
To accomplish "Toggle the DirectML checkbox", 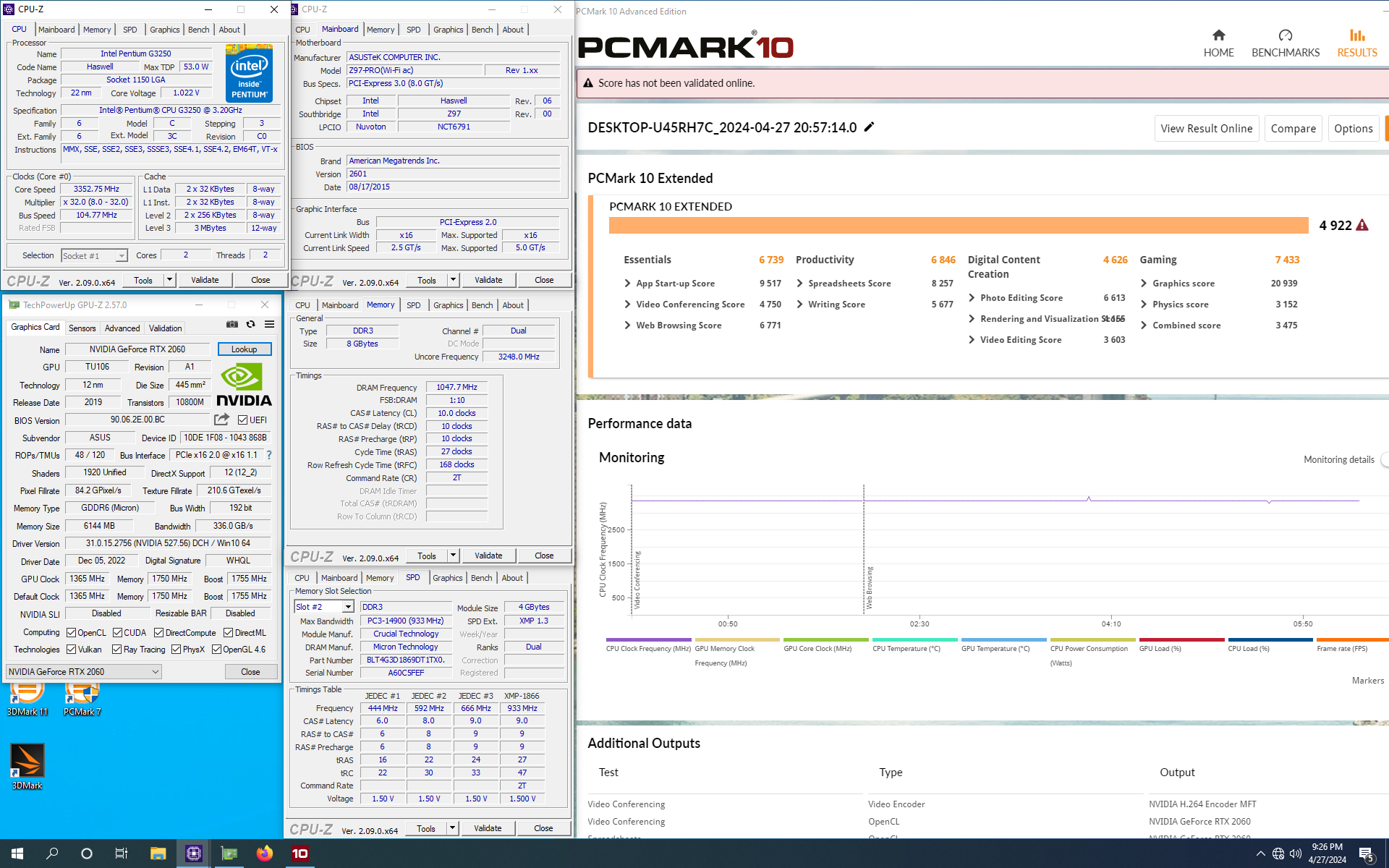I will (228, 632).
